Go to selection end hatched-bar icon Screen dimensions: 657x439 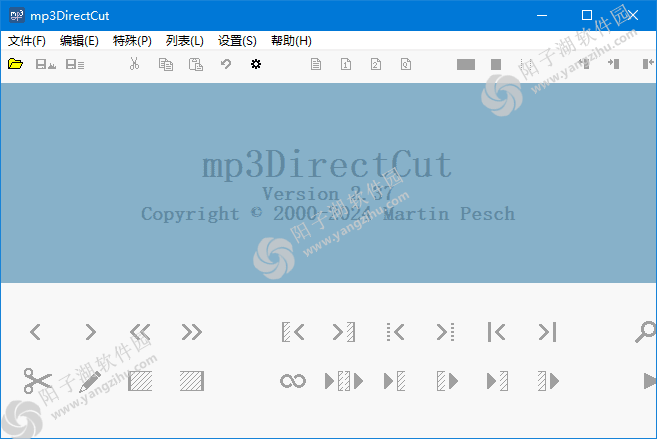click(x=344, y=332)
